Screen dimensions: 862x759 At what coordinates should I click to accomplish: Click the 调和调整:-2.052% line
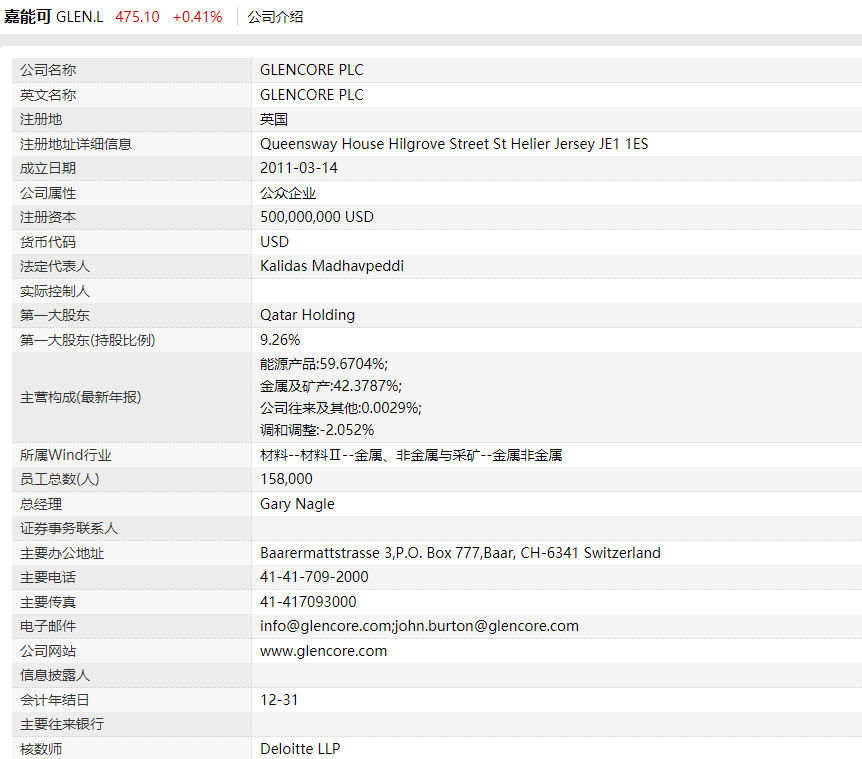(x=317, y=430)
